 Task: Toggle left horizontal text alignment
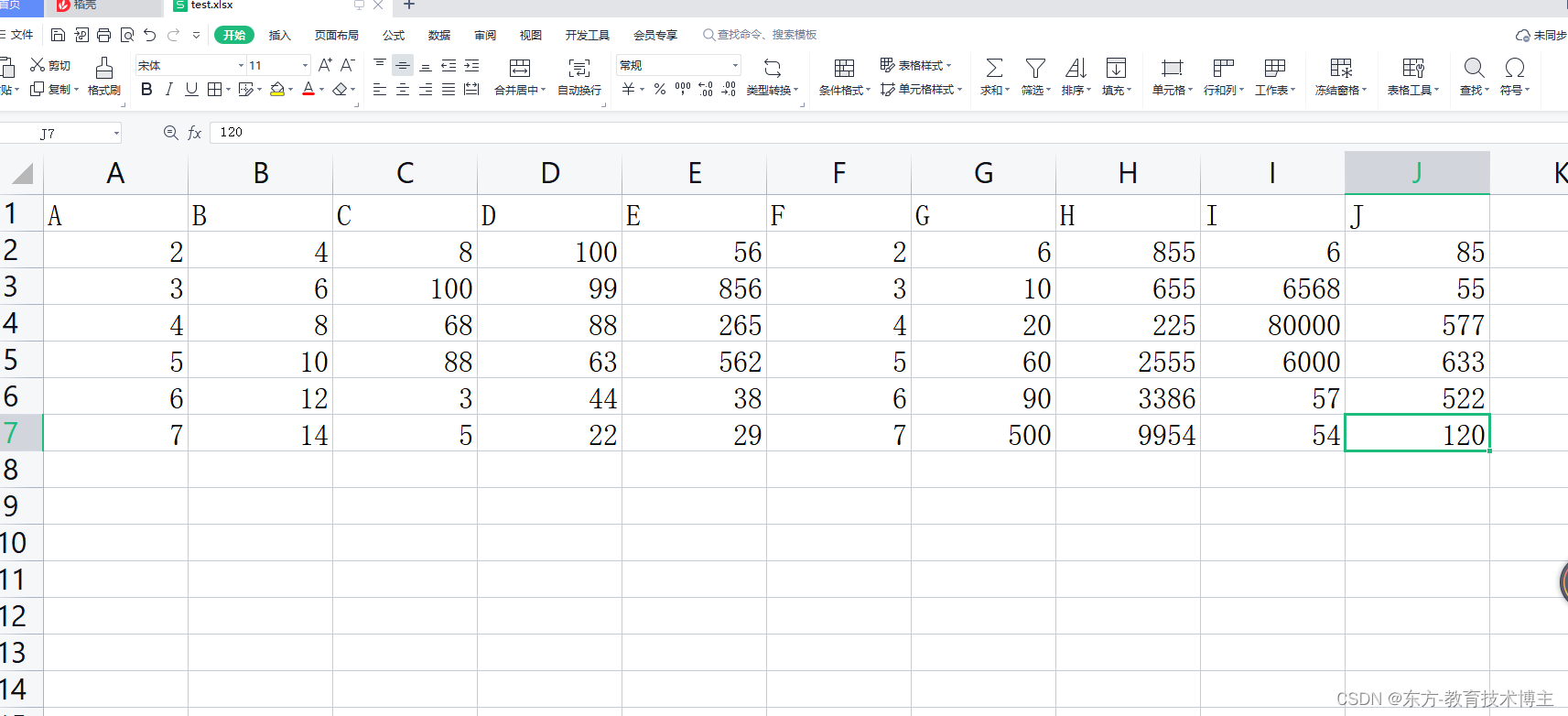tap(380, 89)
